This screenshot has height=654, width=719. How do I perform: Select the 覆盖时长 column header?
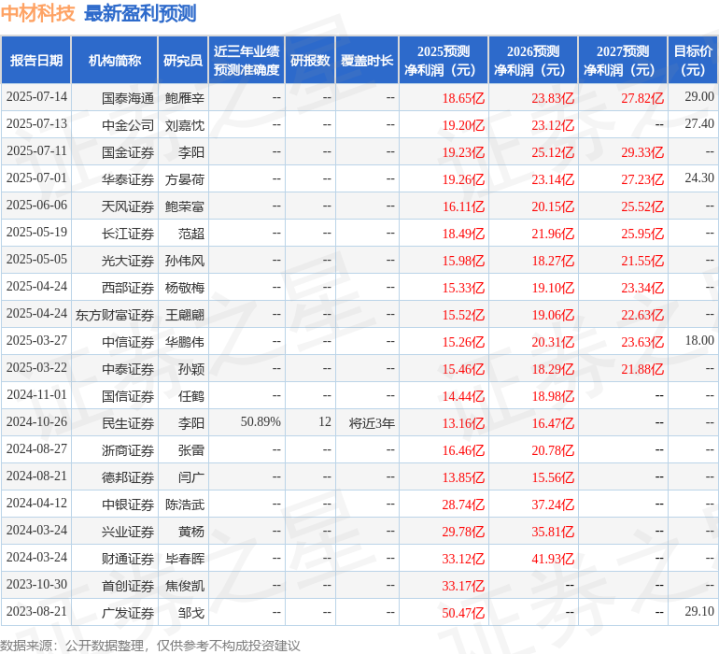click(x=367, y=60)
